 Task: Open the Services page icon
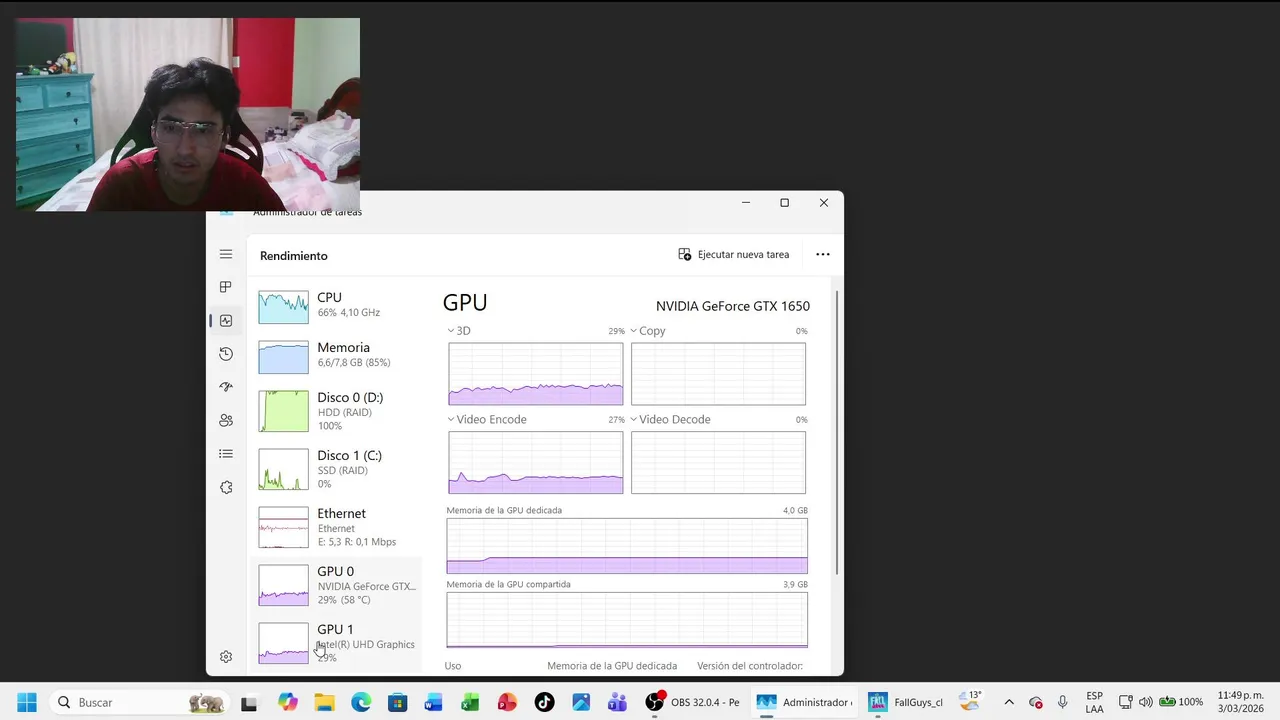click(226, 487)
